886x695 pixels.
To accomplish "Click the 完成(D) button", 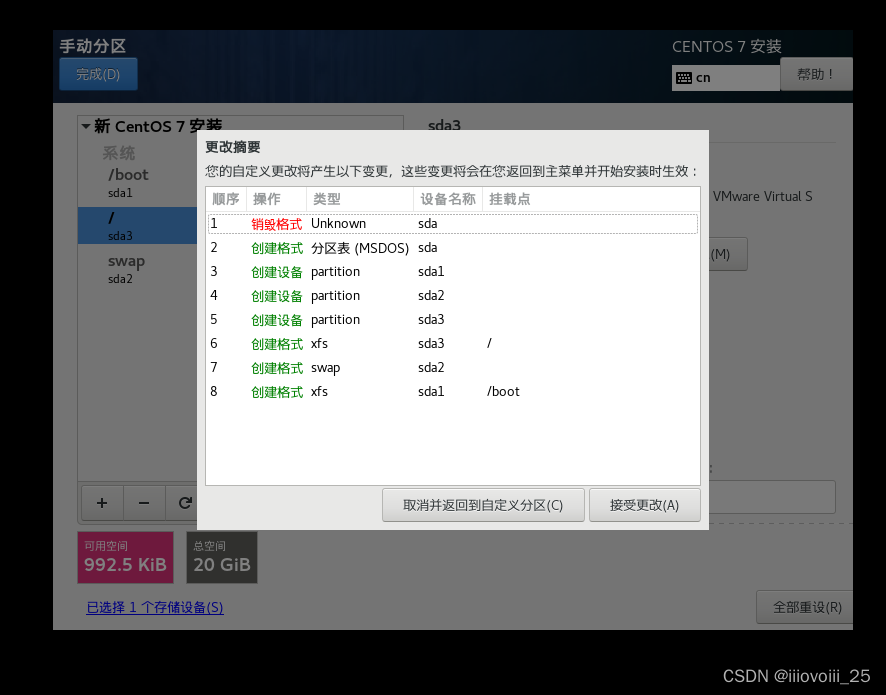I will coord(98,73).
